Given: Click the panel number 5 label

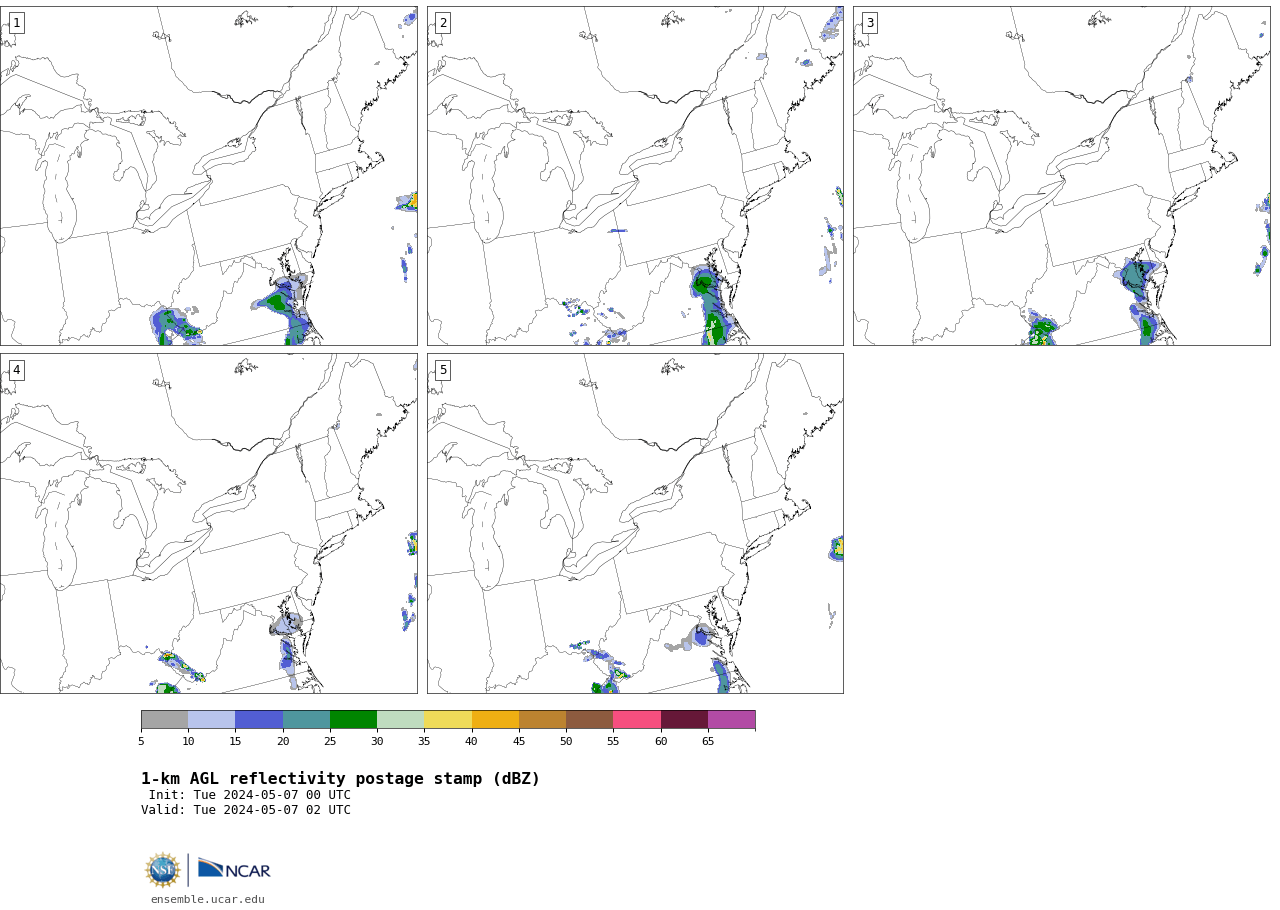Looking at the screenshot, I should click(443, 370).
